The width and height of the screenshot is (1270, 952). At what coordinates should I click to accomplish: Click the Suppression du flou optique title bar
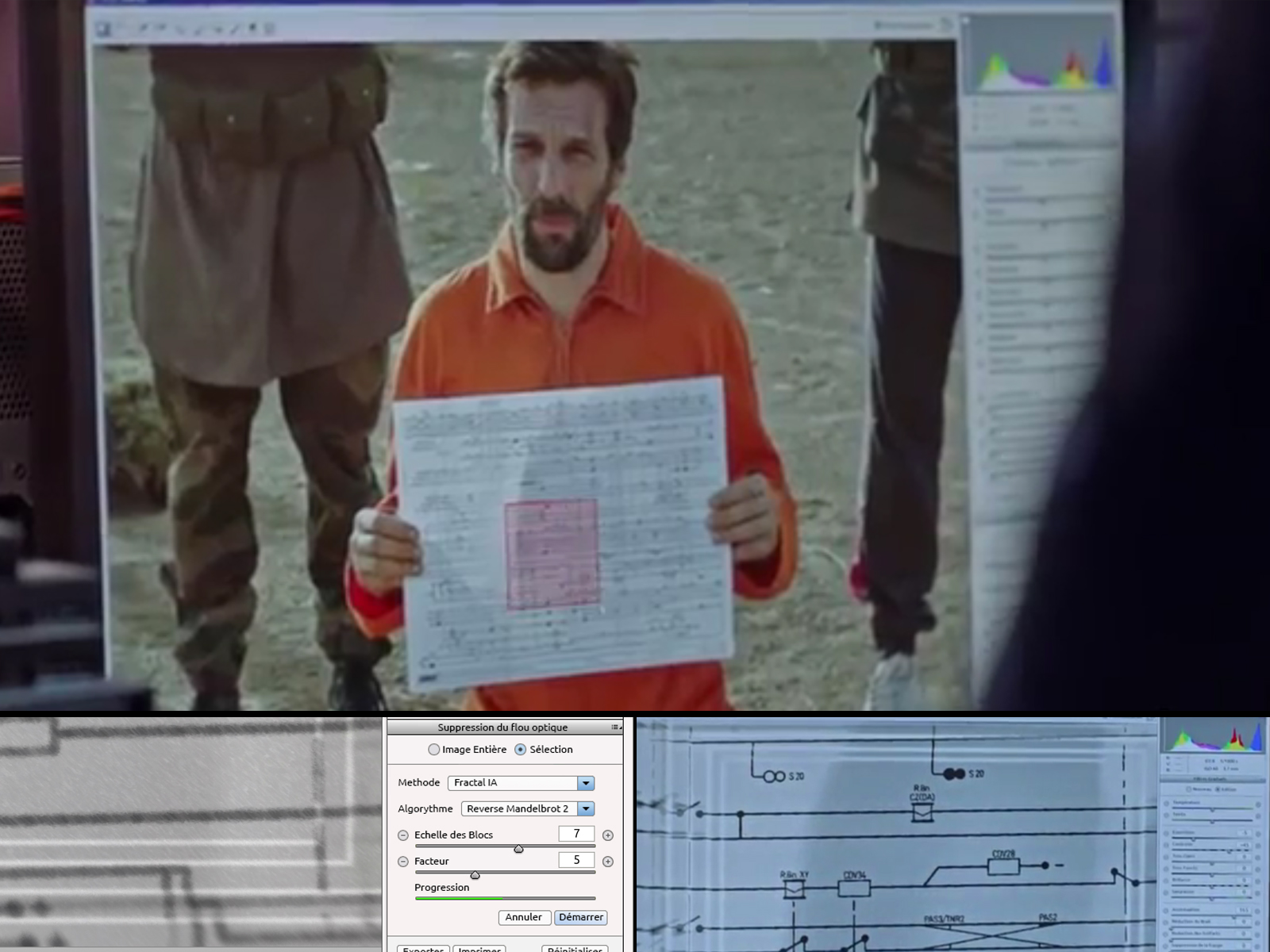tap(503, 727)
